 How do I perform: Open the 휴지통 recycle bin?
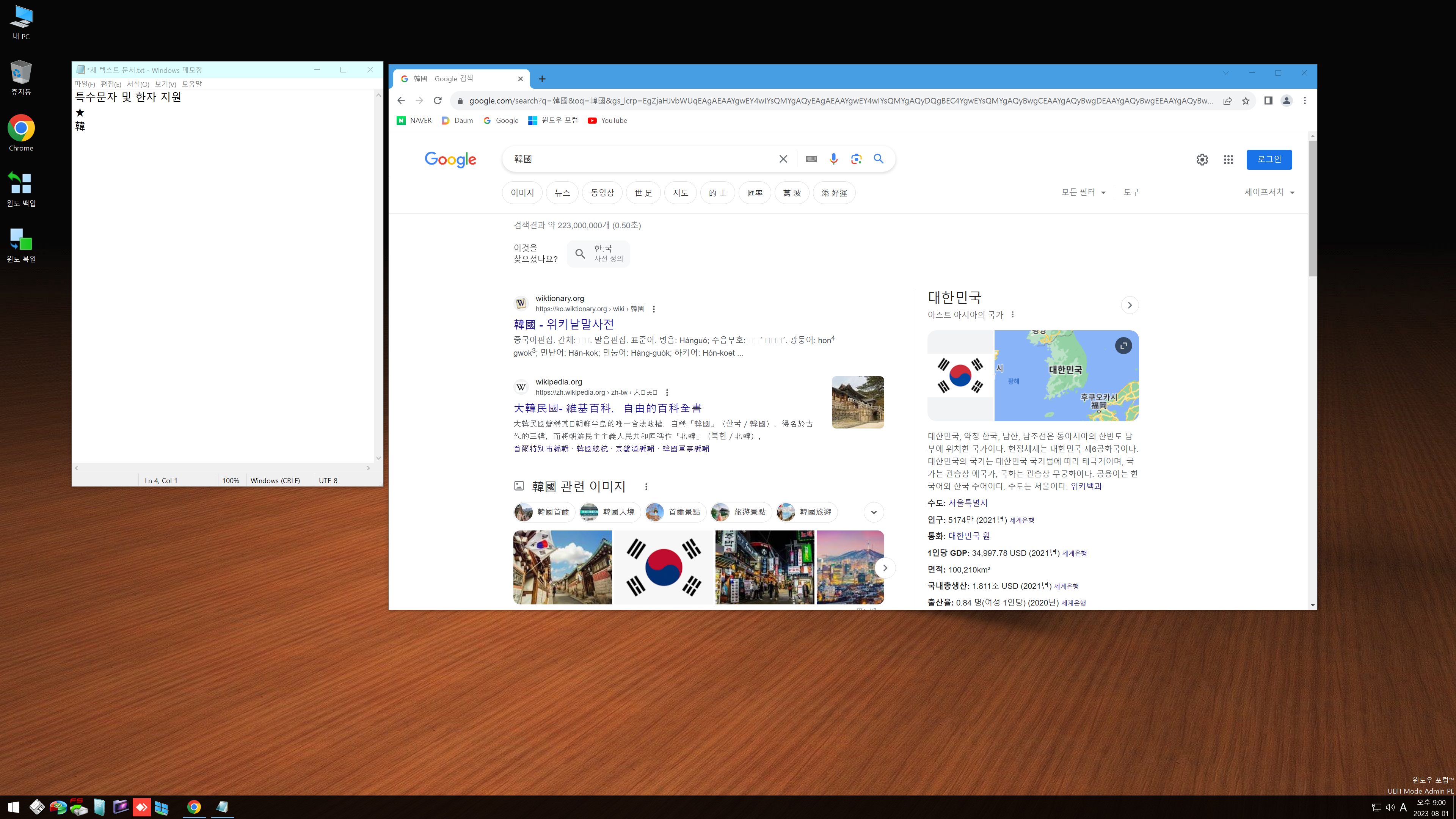coord(21,78)
